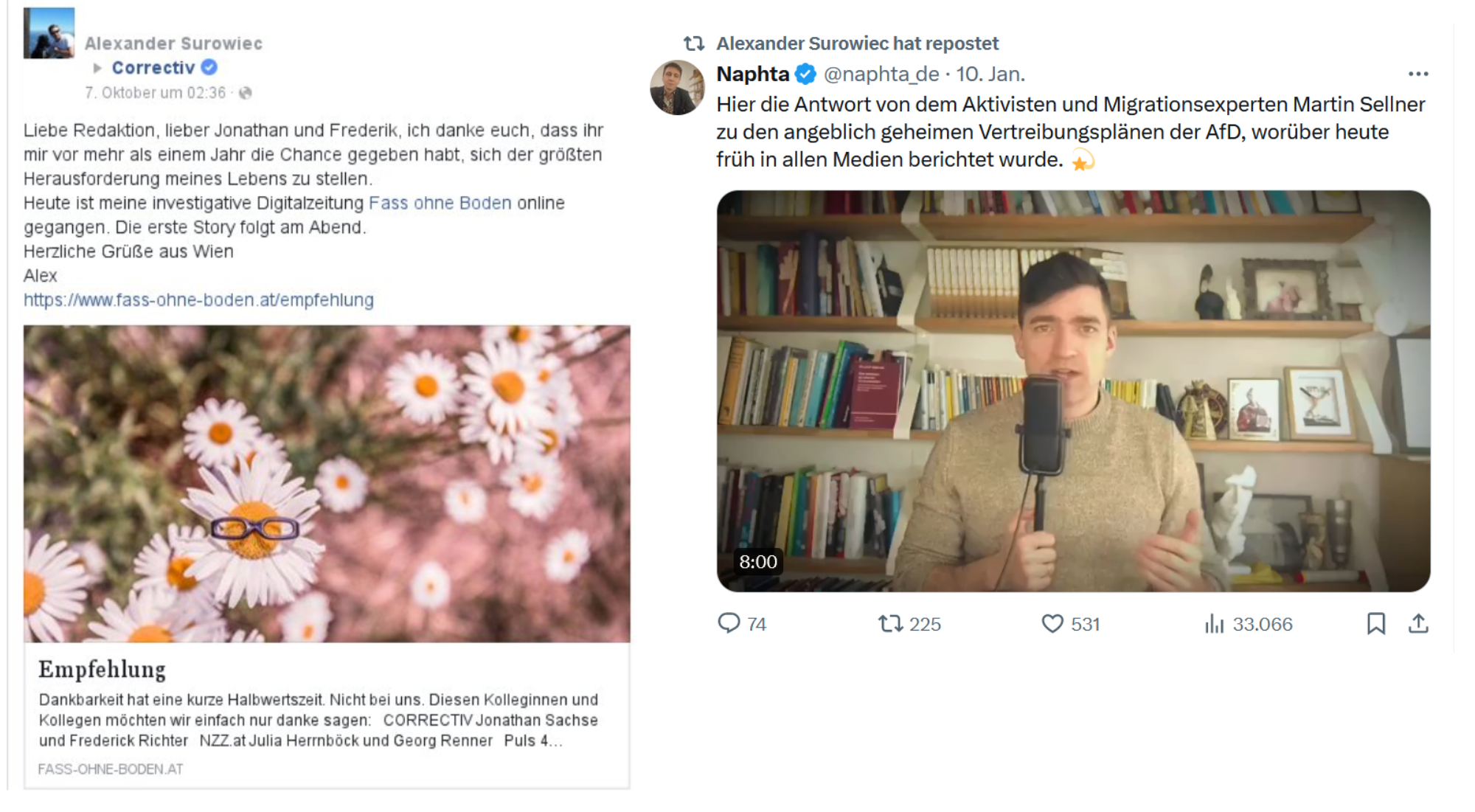Click the 7. Oktober um 02:36 timestamp
The image size is (1475, 812).
click(x=155, y=93)
